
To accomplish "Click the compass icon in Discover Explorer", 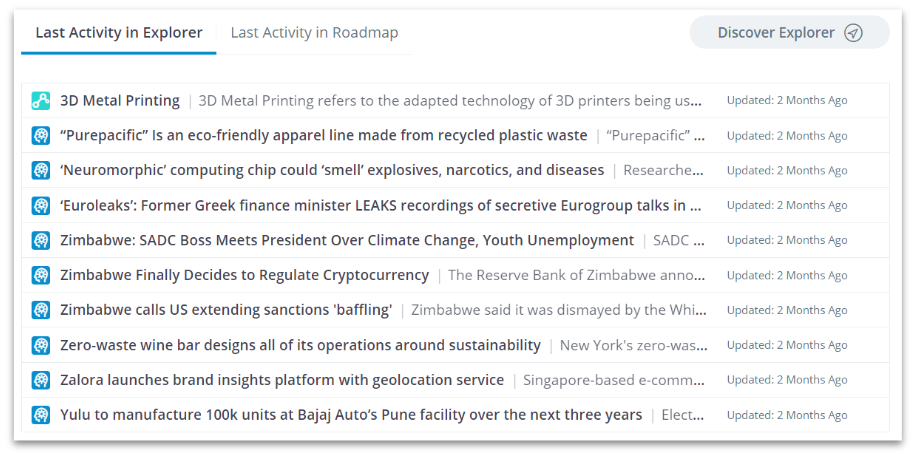I will tap(853, 33).
